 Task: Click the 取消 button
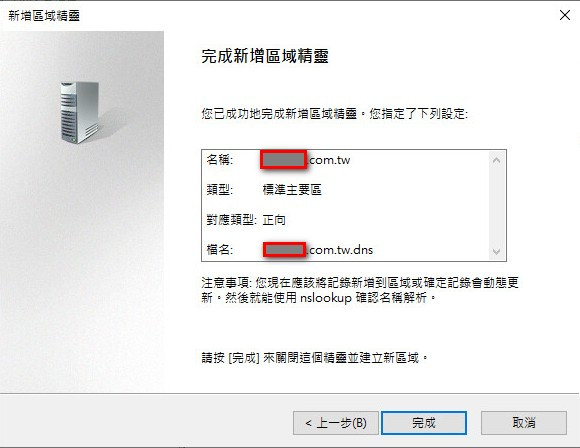click(524, 422)
